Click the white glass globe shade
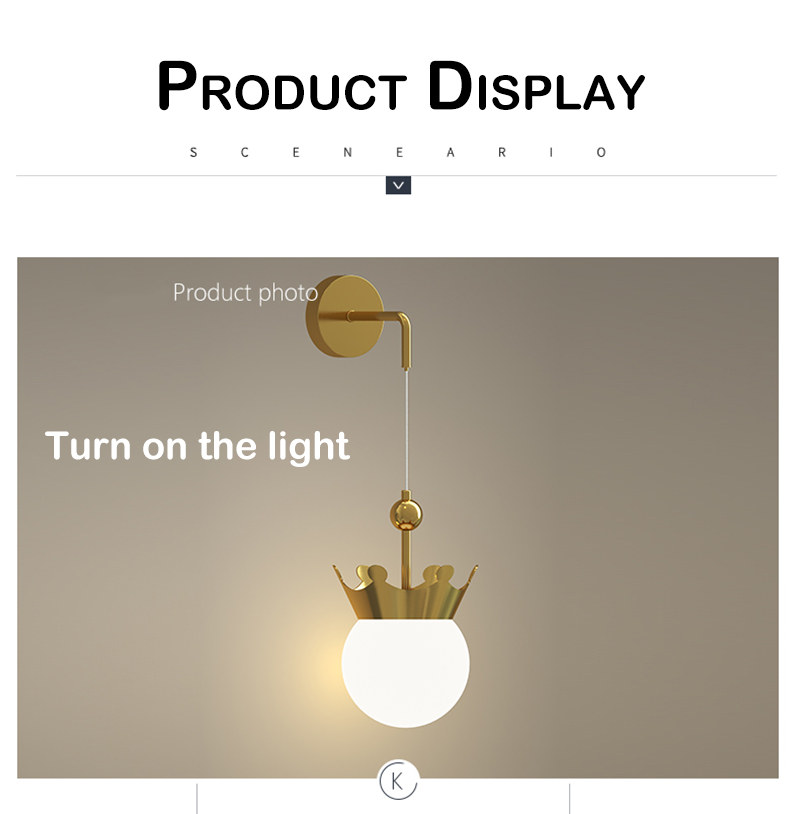 (405, 673)
